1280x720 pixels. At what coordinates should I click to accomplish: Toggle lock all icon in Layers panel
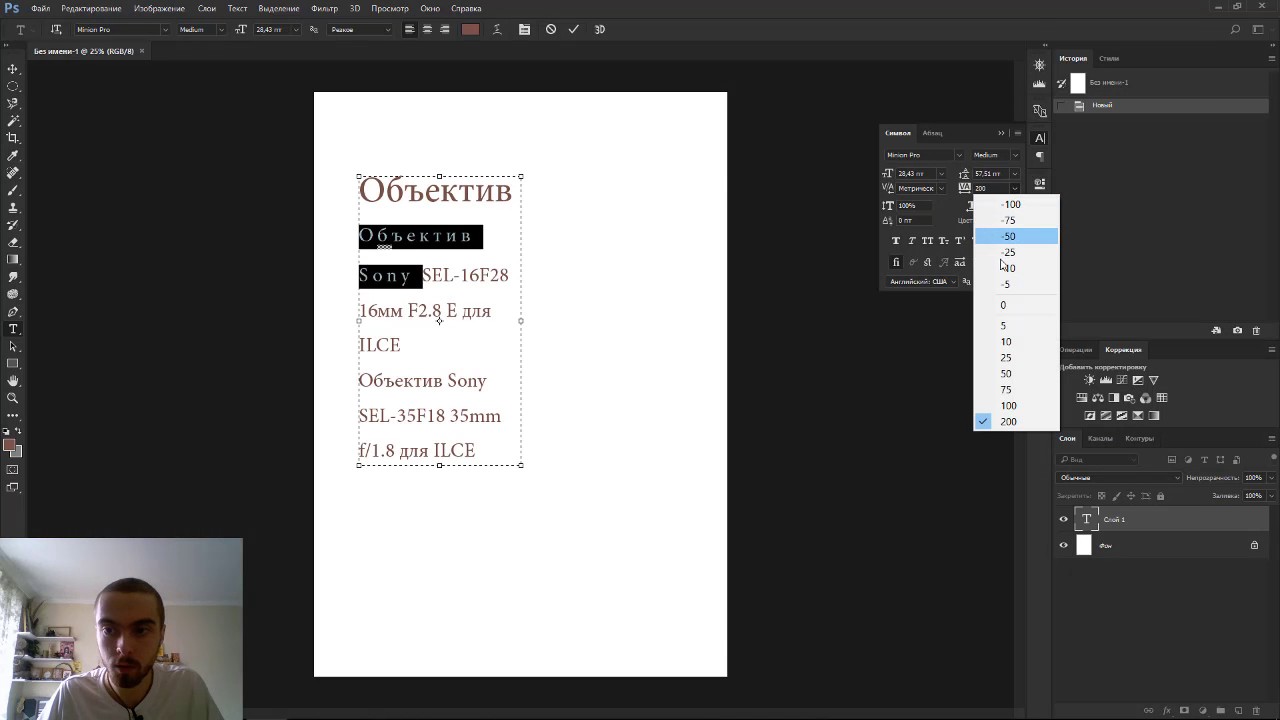[x=1160, y=496]
